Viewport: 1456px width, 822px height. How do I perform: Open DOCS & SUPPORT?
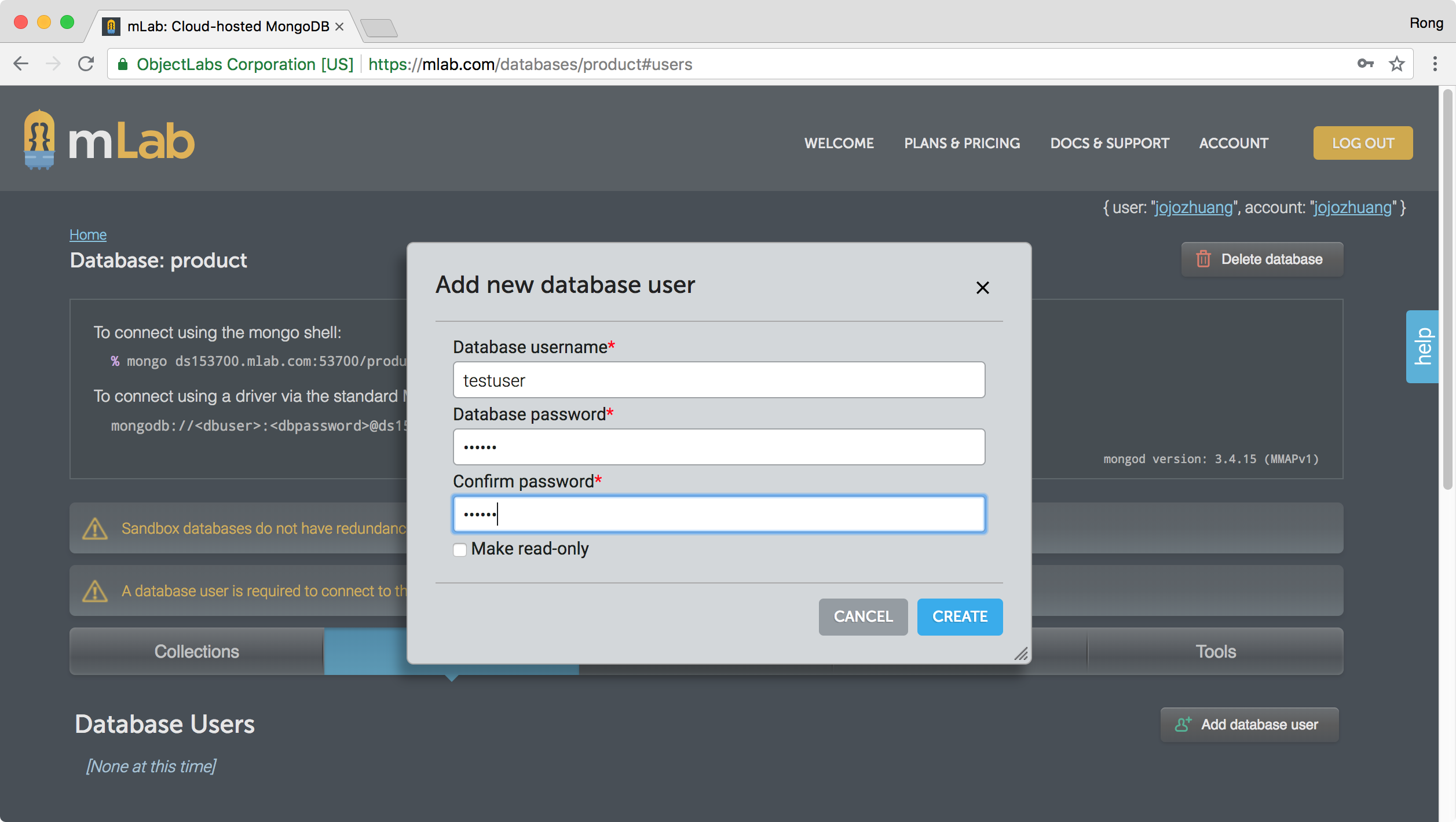point(1110,143)
